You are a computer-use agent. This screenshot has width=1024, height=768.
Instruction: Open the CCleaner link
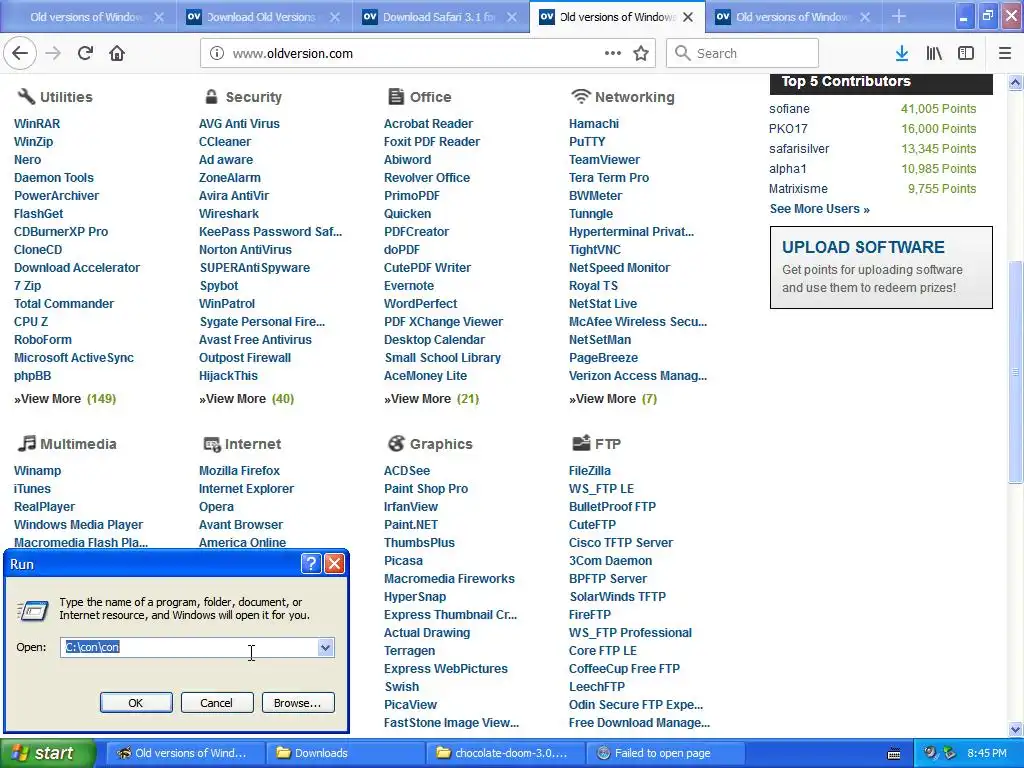pyautogui.click(x=225, y=142)
